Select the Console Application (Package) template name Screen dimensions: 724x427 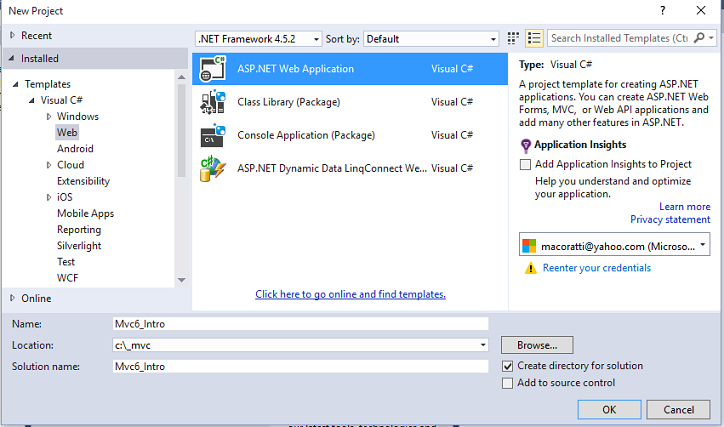tap(306, 135)
